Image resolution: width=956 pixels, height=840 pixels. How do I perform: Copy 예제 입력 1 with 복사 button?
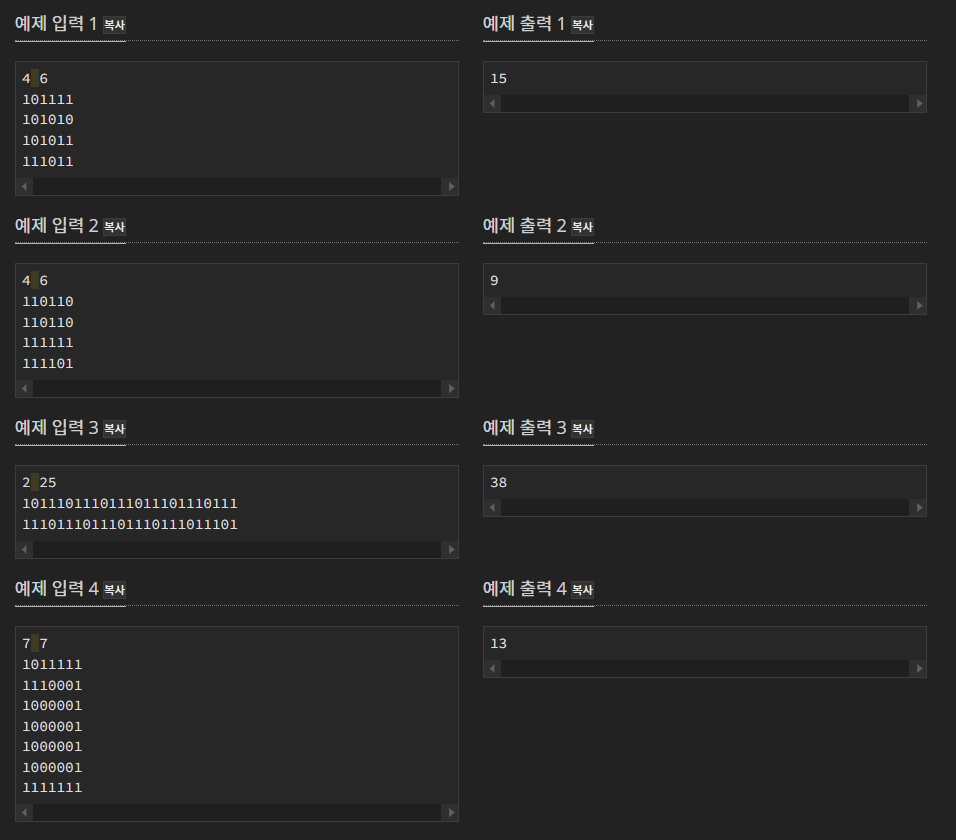point(114,25)
